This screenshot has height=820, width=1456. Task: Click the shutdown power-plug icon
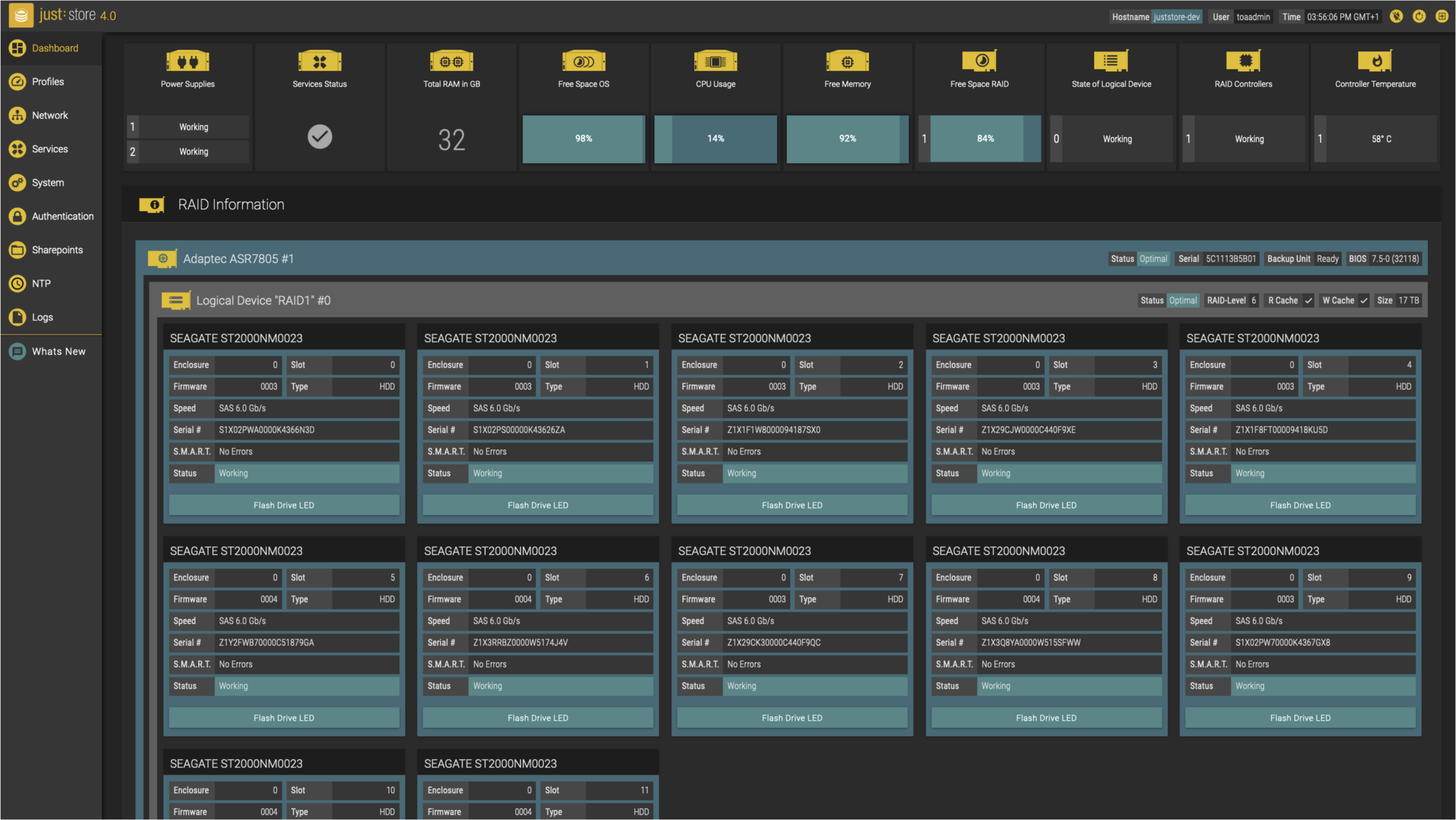tap(1396, 16)
